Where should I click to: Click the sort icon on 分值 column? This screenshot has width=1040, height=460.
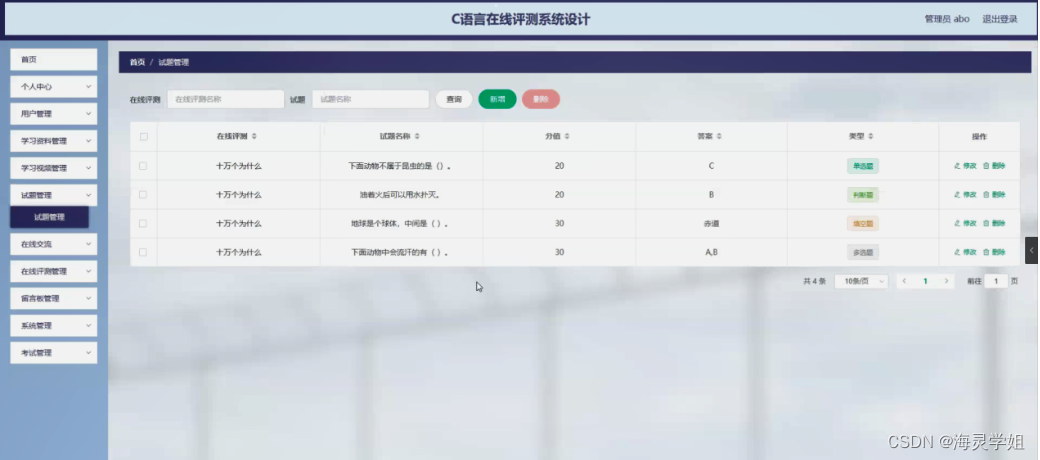pyautogui.click(x=567, y=137)
